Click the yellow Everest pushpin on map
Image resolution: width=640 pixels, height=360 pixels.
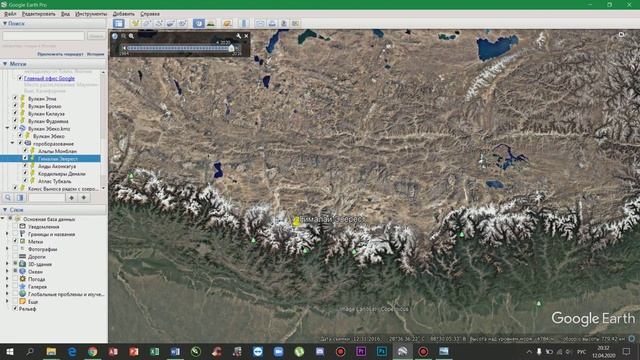(296, 221)
